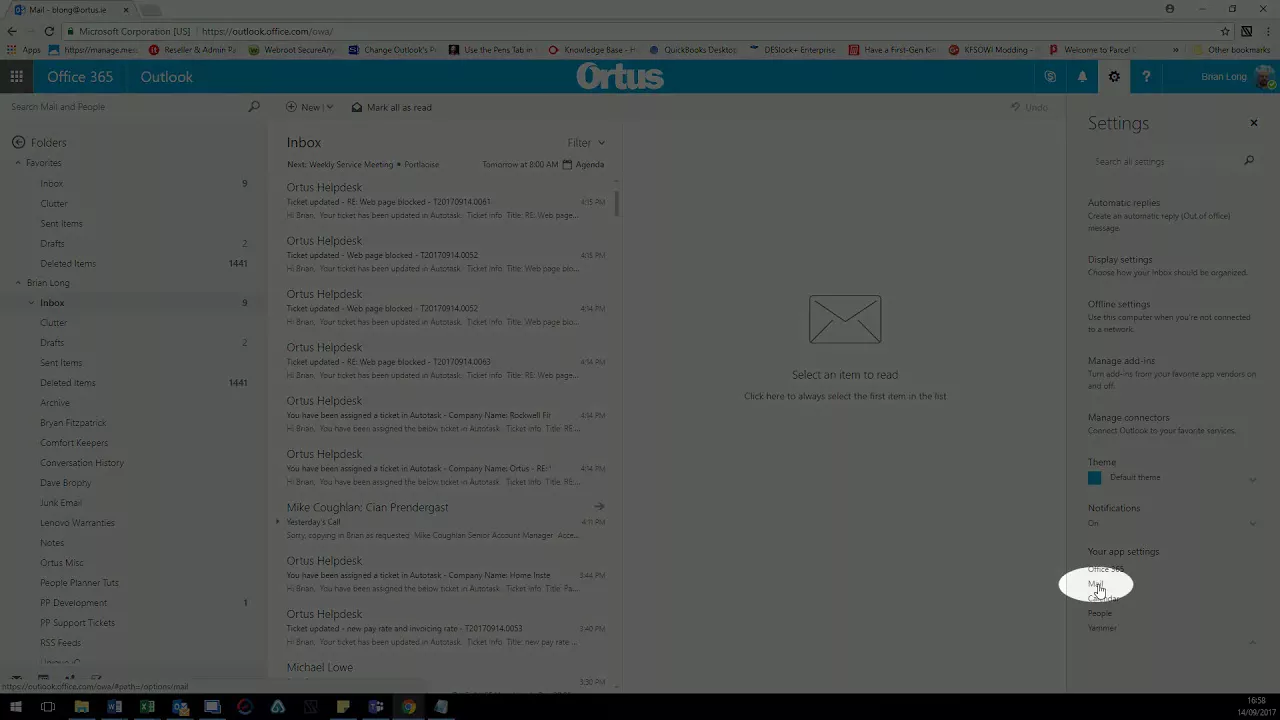The width and height of the screenshot is (1280, 720).
Task: Collapse Inbox subfolder under Brian Long
Action: [x=31, y=303]
